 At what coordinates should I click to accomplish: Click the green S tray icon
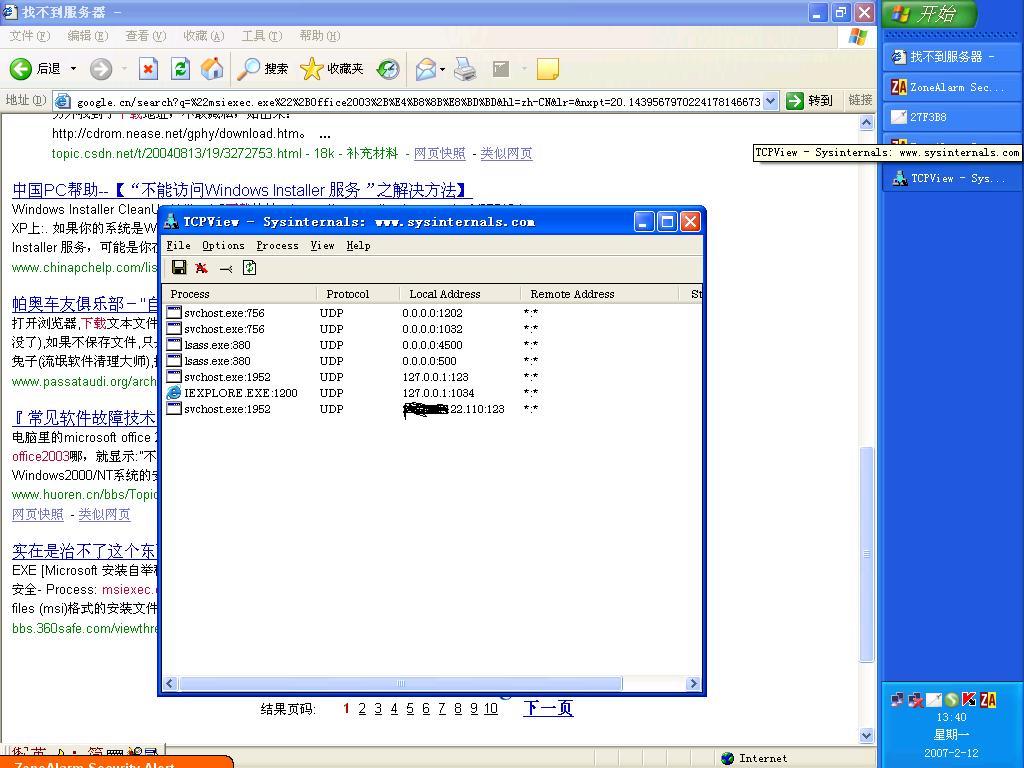click(x=952, y=699)
